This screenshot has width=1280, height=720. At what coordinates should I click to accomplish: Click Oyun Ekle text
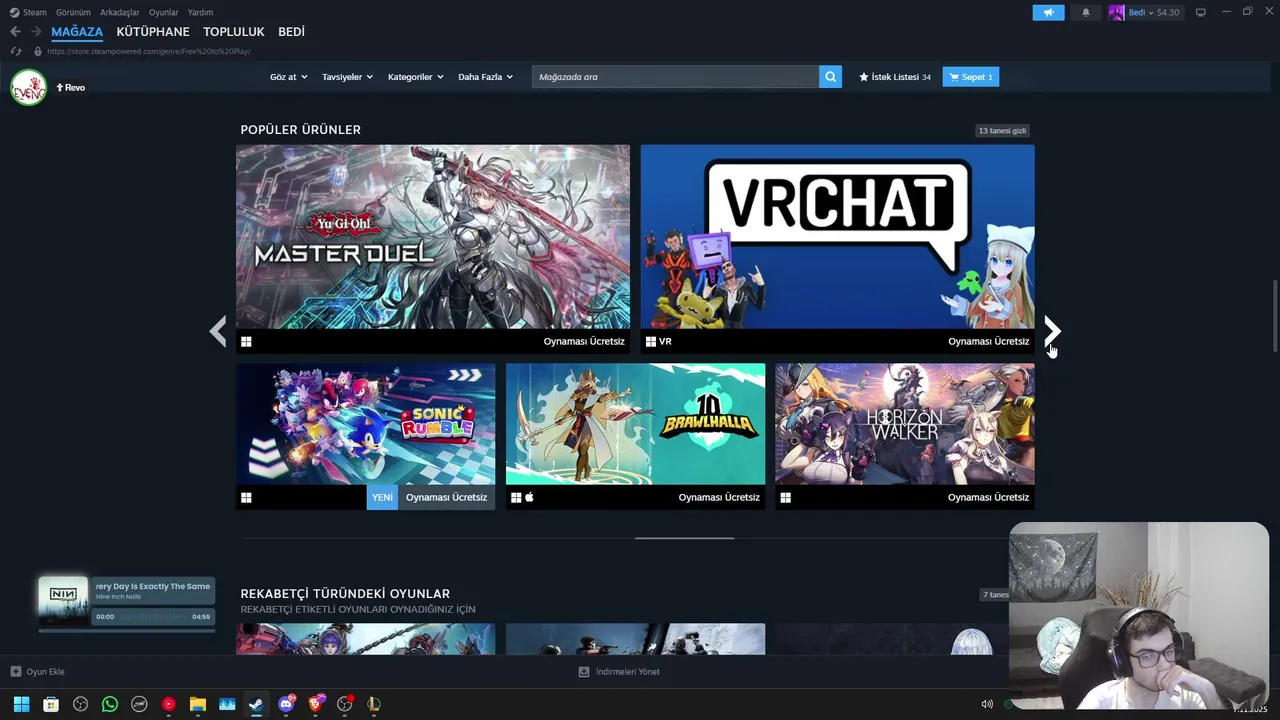tap(45, 672)
